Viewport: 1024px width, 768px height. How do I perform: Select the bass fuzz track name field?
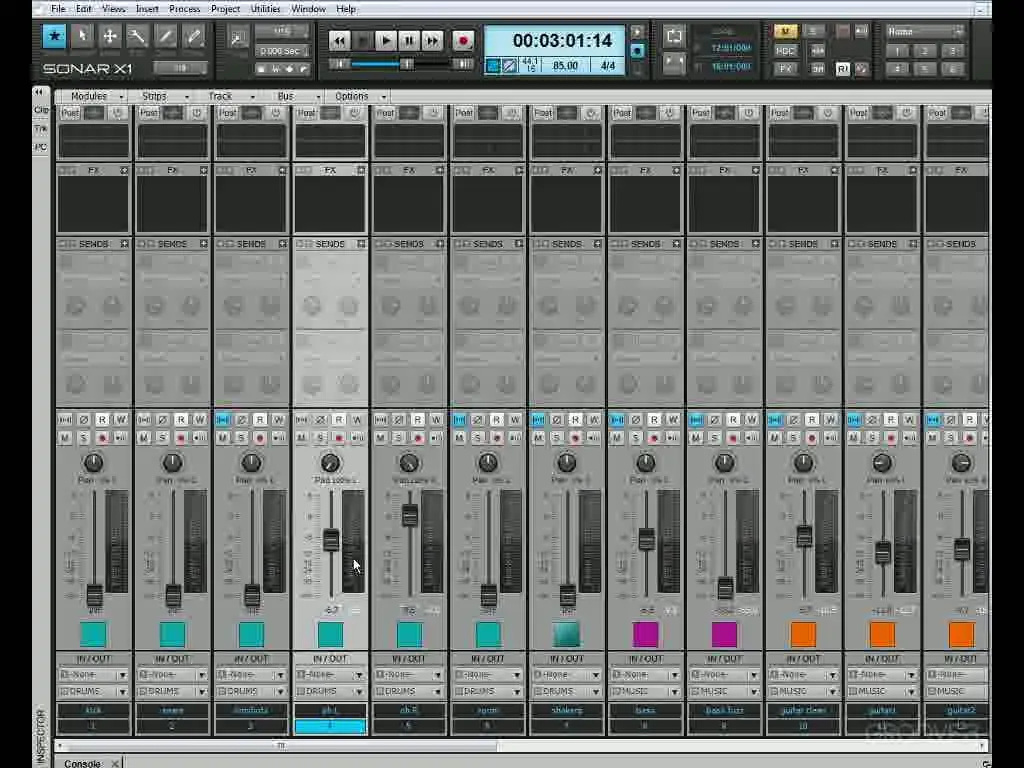tap(724, 710)
